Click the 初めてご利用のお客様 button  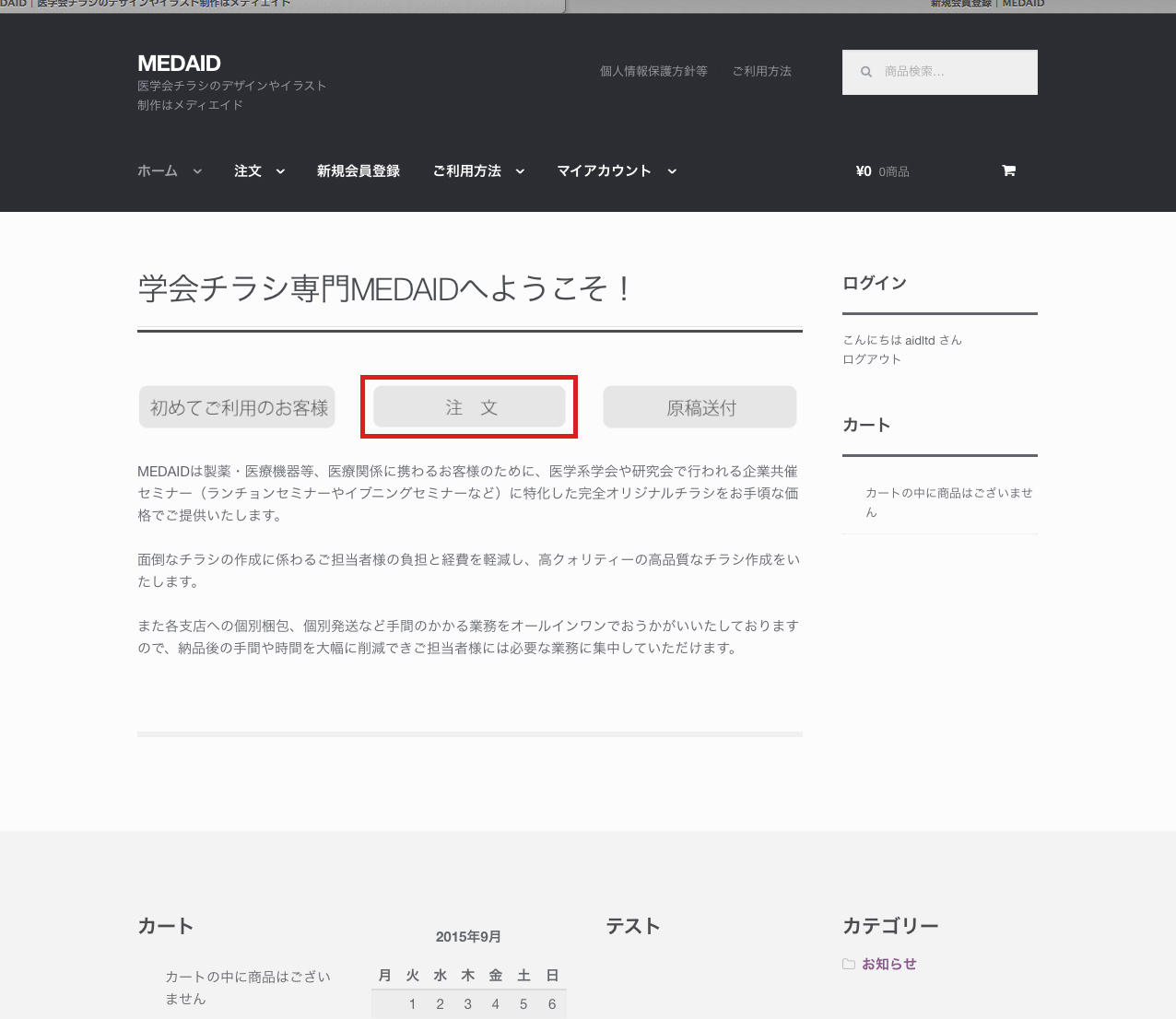coord(238,407)
